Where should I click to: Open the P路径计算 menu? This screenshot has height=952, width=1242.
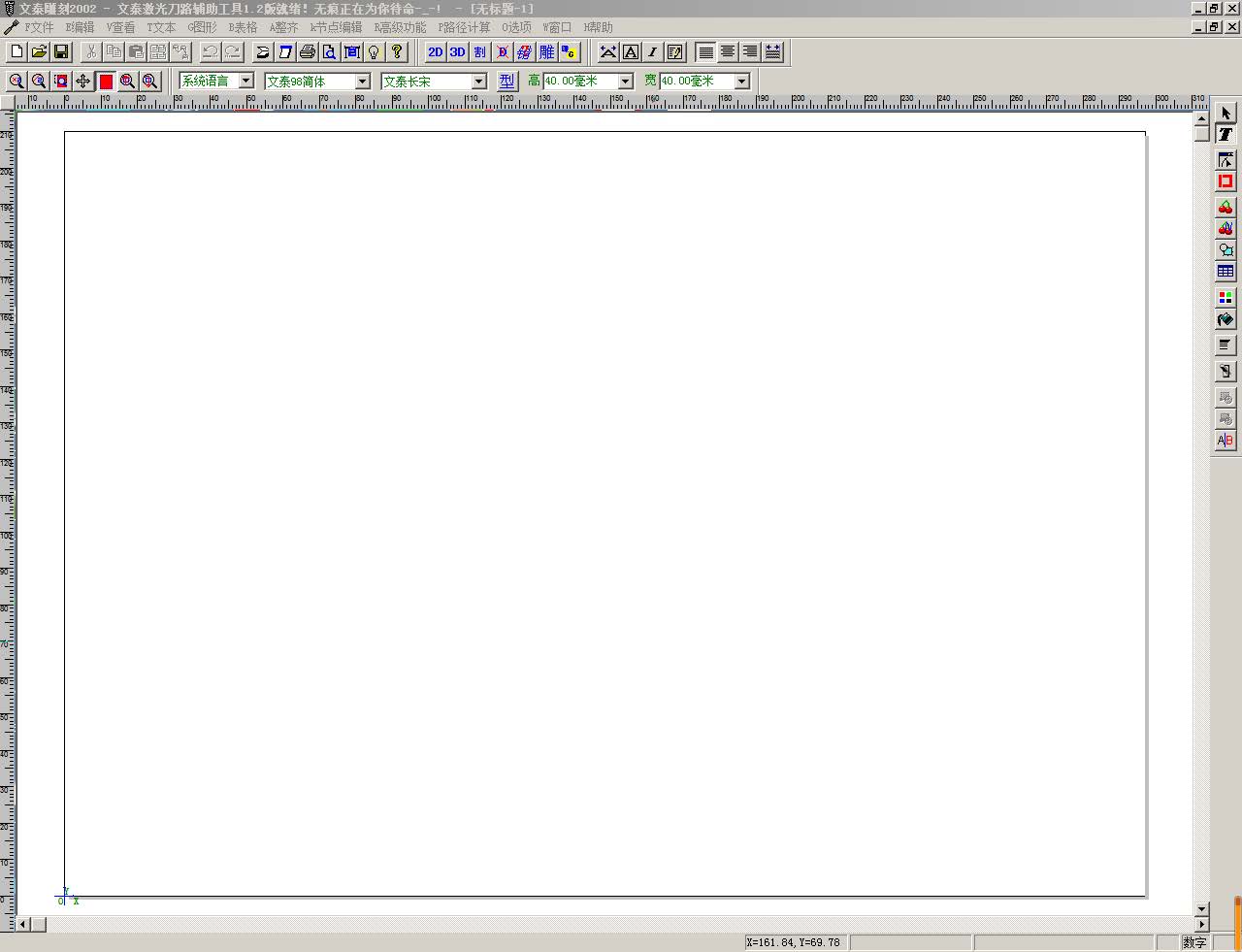[465, 27]
